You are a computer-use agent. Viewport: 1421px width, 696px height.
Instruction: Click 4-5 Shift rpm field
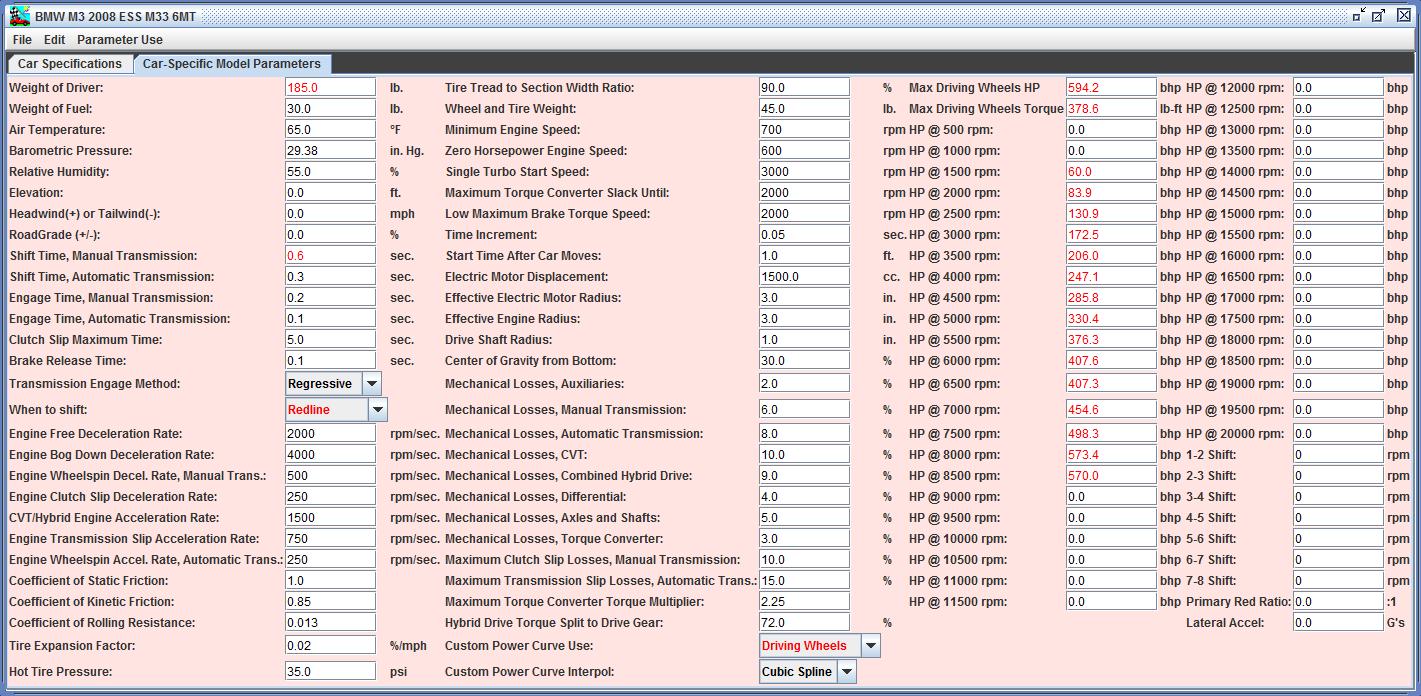(x=1338, y=518)
